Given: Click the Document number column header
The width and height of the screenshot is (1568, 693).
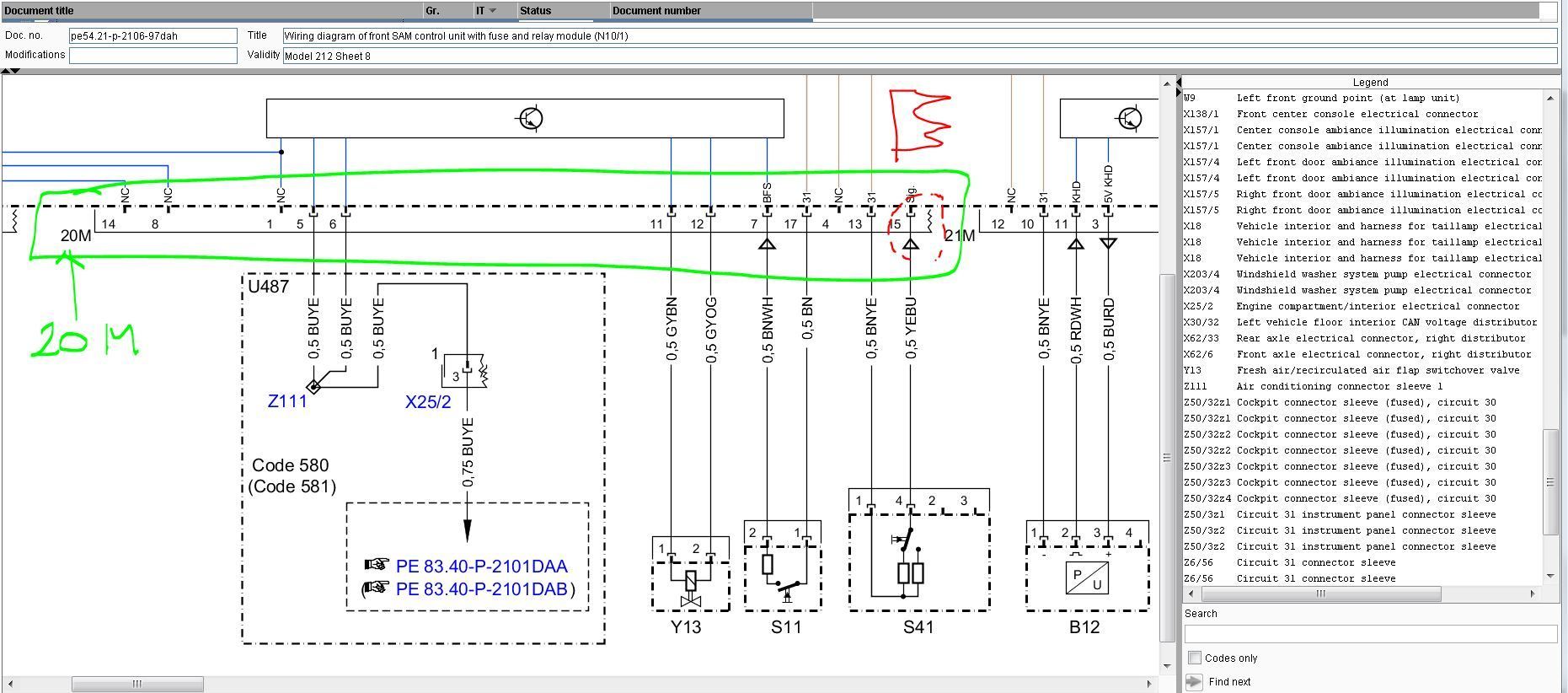Looking at the screenshot, I should [x=656, y=11].
